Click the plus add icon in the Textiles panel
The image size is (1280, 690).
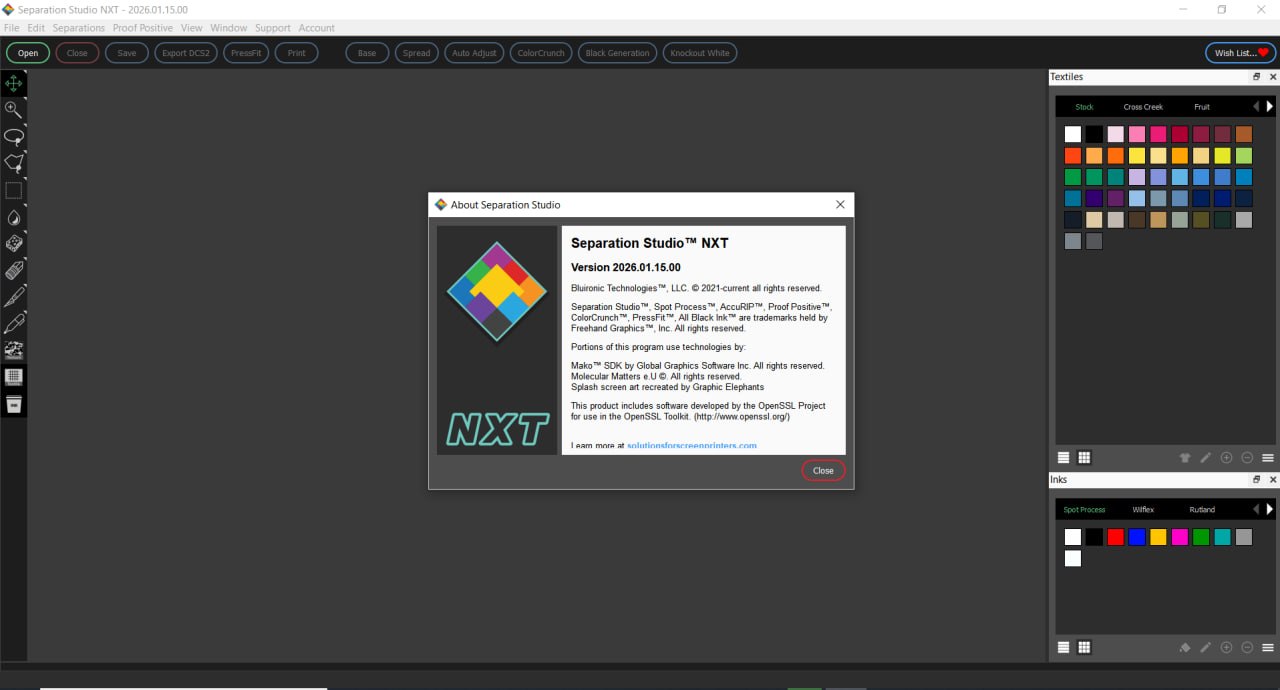1226,458
